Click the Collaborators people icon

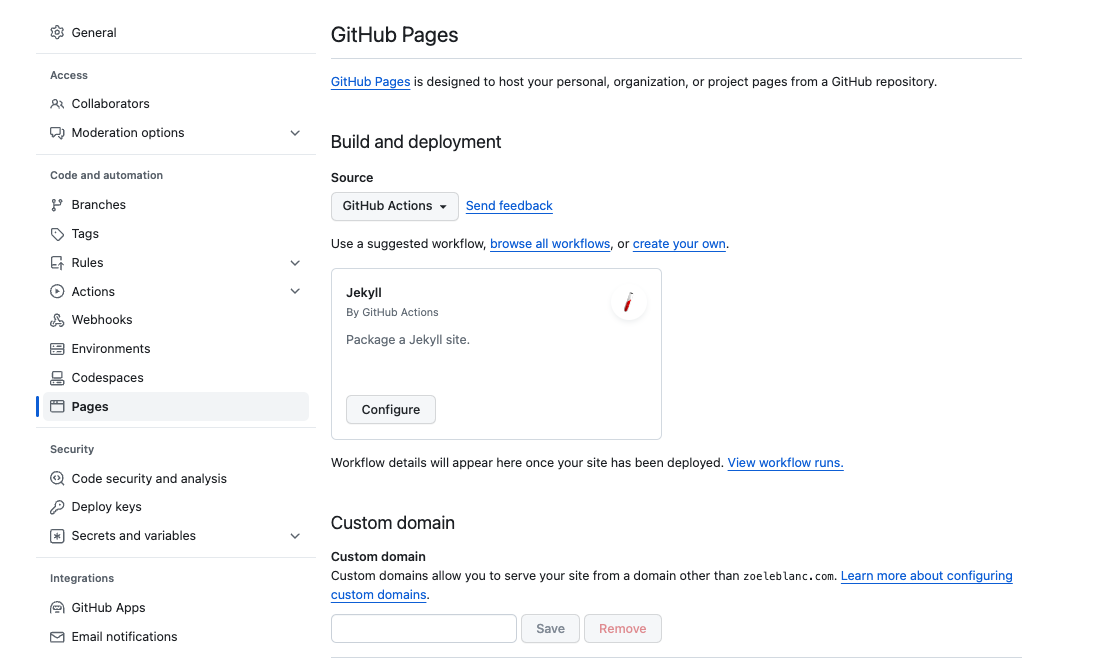(57, 104)
